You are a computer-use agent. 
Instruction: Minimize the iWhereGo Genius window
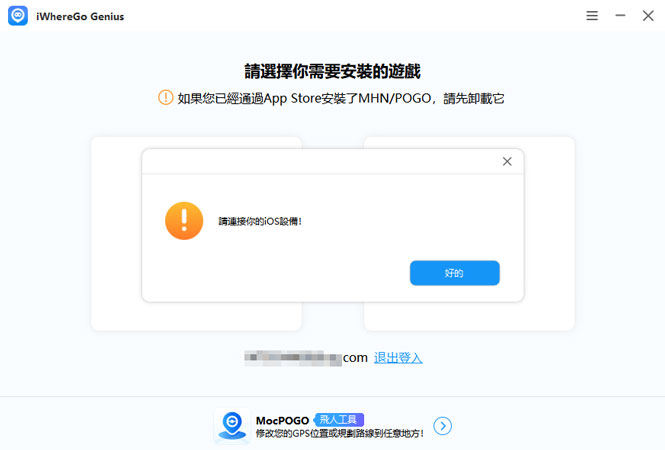pos(620,16)
